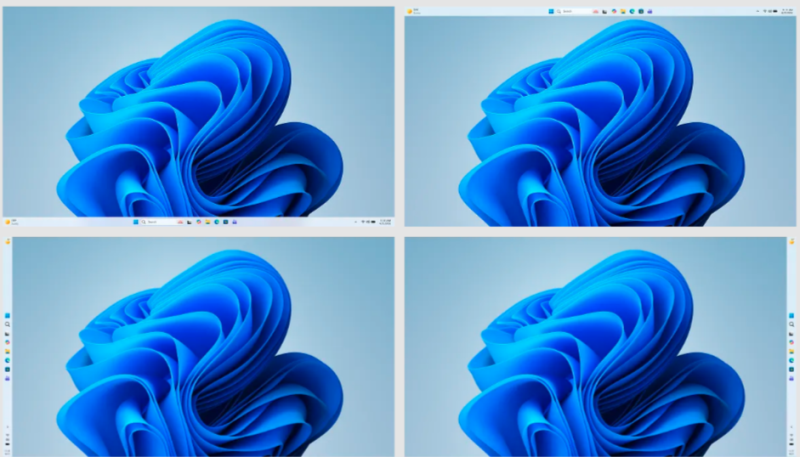Viewport: 800px width, 457px height.
Task: Open weather widget on bottom taskbar desktop
Action: coord(12,222)
